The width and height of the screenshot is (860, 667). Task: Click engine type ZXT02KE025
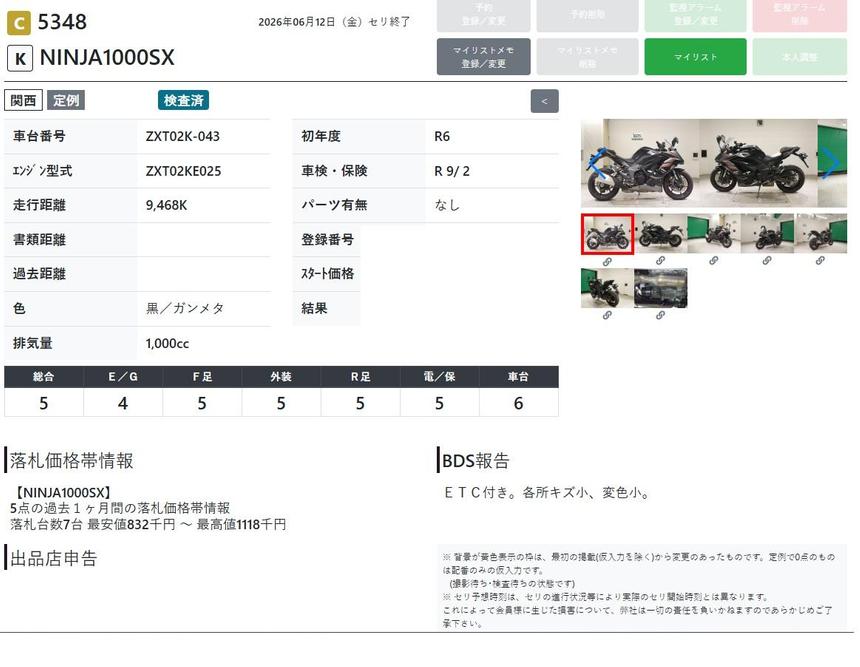pos(183,171)
